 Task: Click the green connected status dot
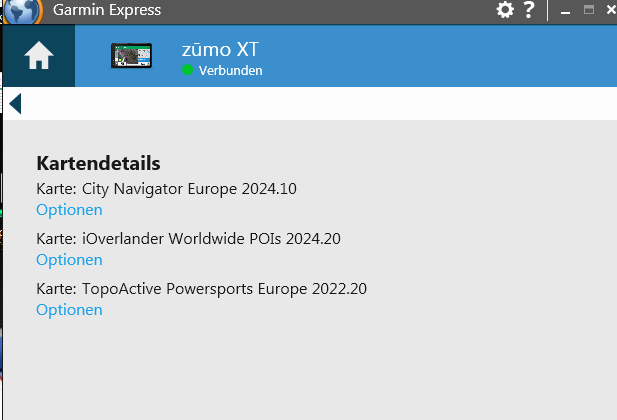187,70
